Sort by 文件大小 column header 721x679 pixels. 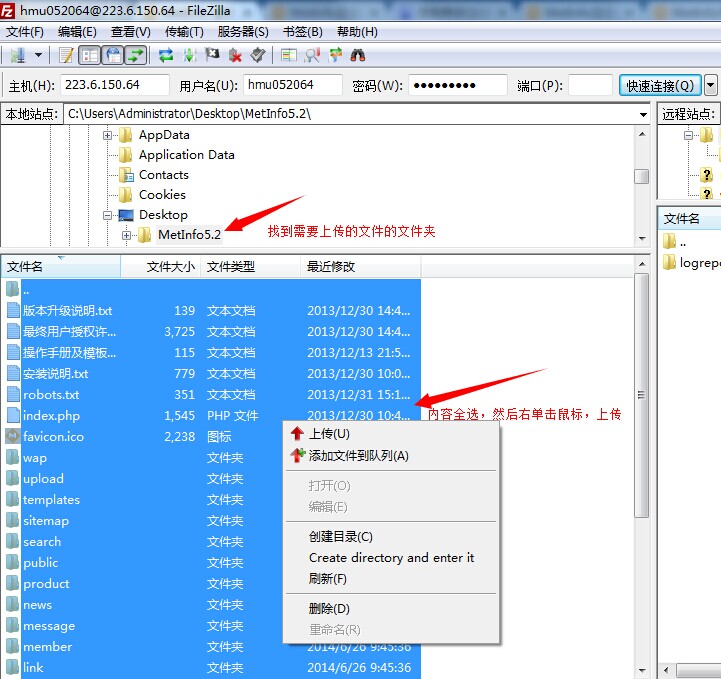(160, 267)
